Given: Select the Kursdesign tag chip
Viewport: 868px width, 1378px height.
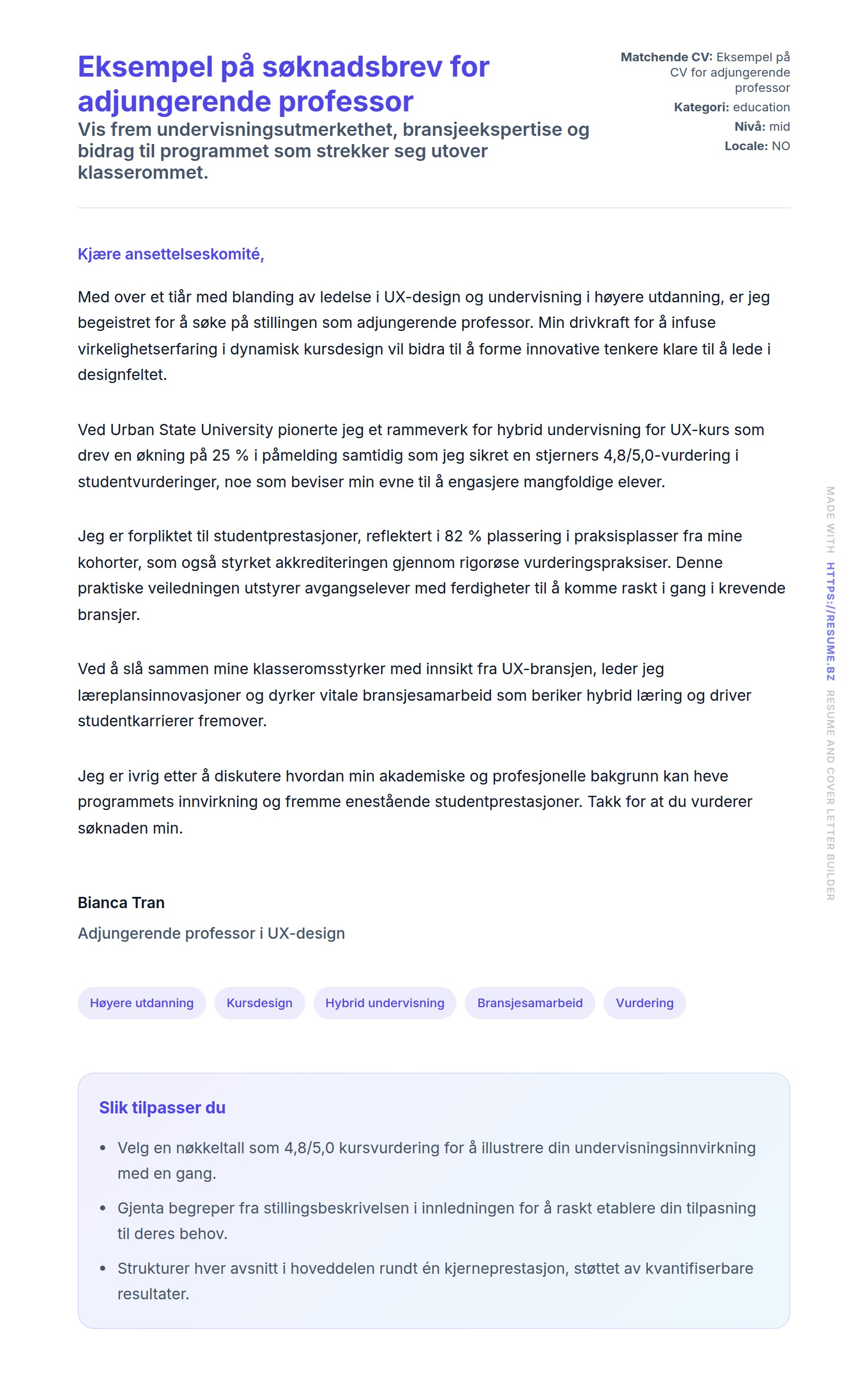Looking at the screenshot, I should click(x=259, y=1003).
